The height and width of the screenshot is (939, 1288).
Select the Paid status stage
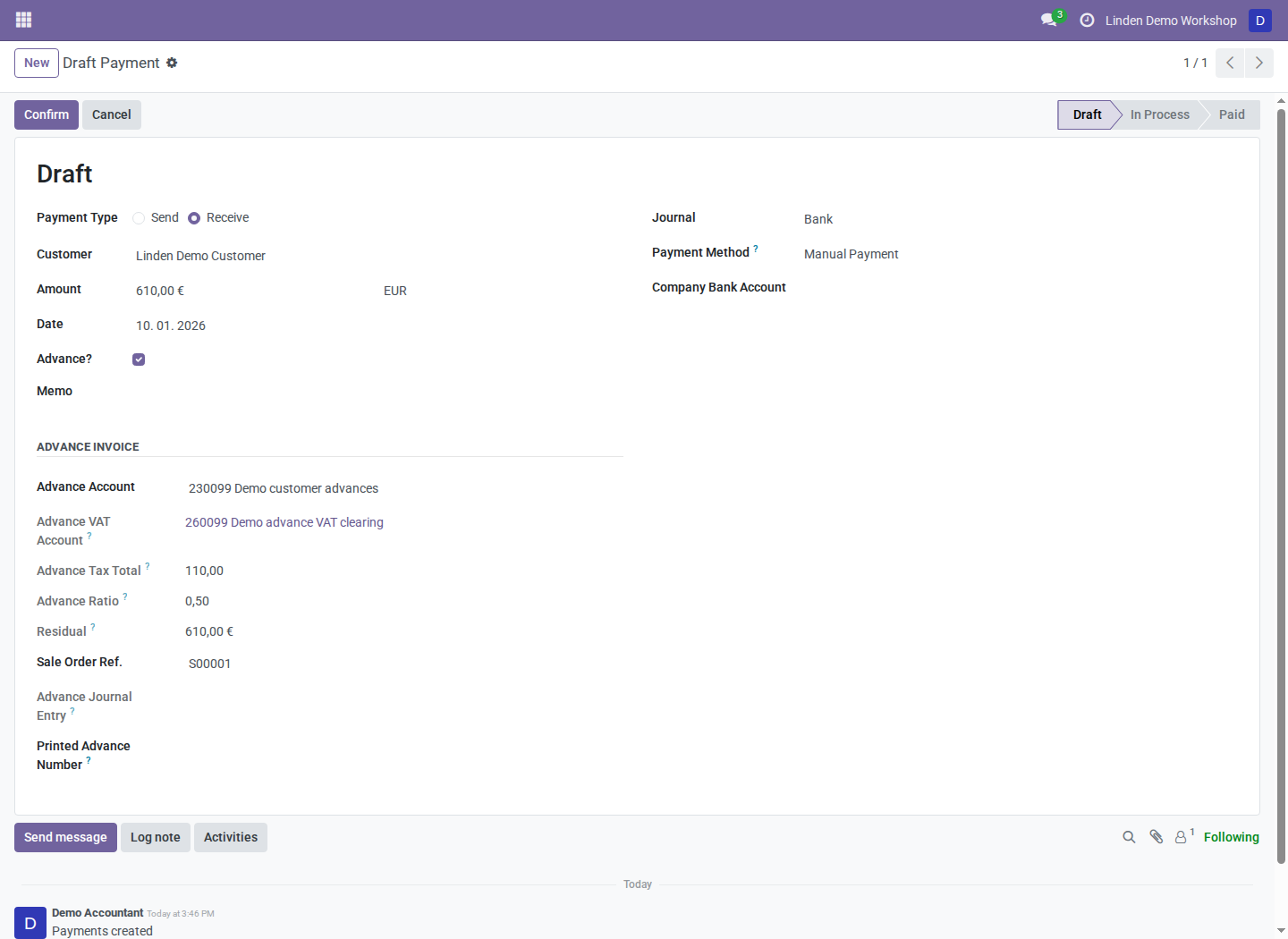coord(1232,114)
